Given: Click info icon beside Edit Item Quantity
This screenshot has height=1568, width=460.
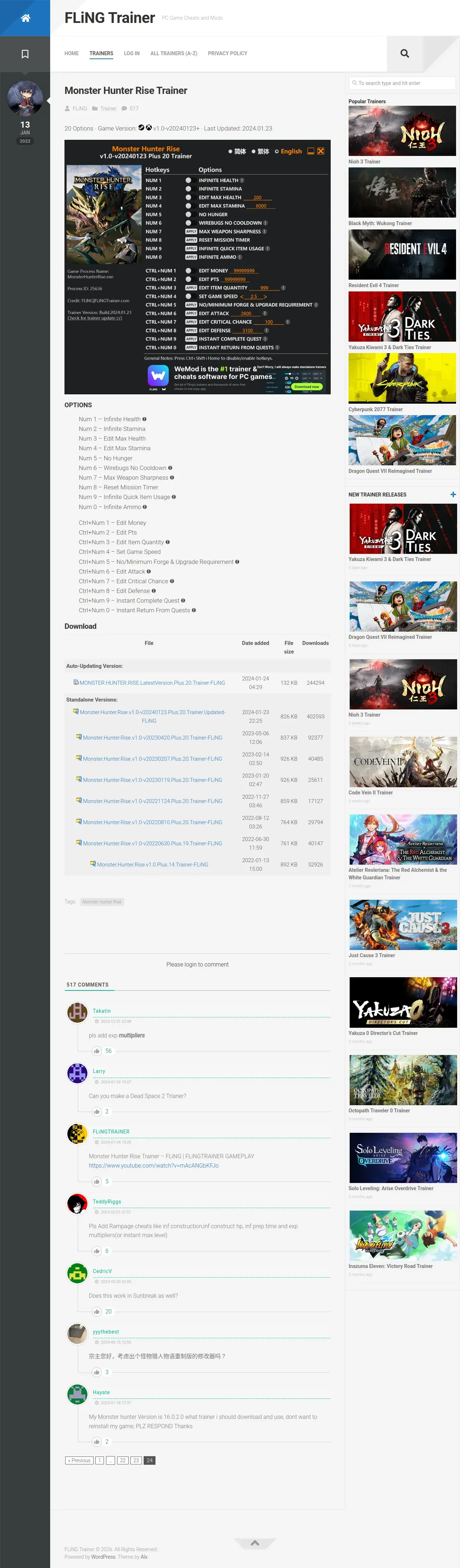Looking at the screenshot, I should click(168, 542).
